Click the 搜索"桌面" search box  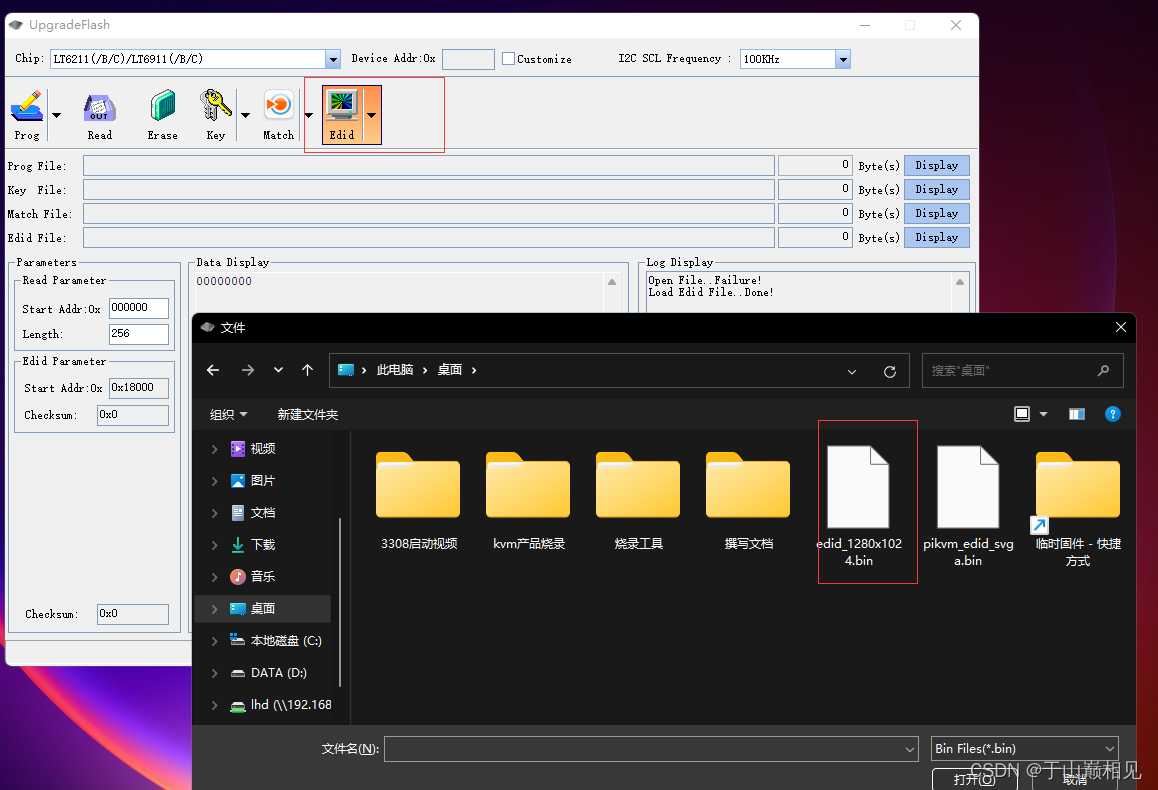point(1023,371)
